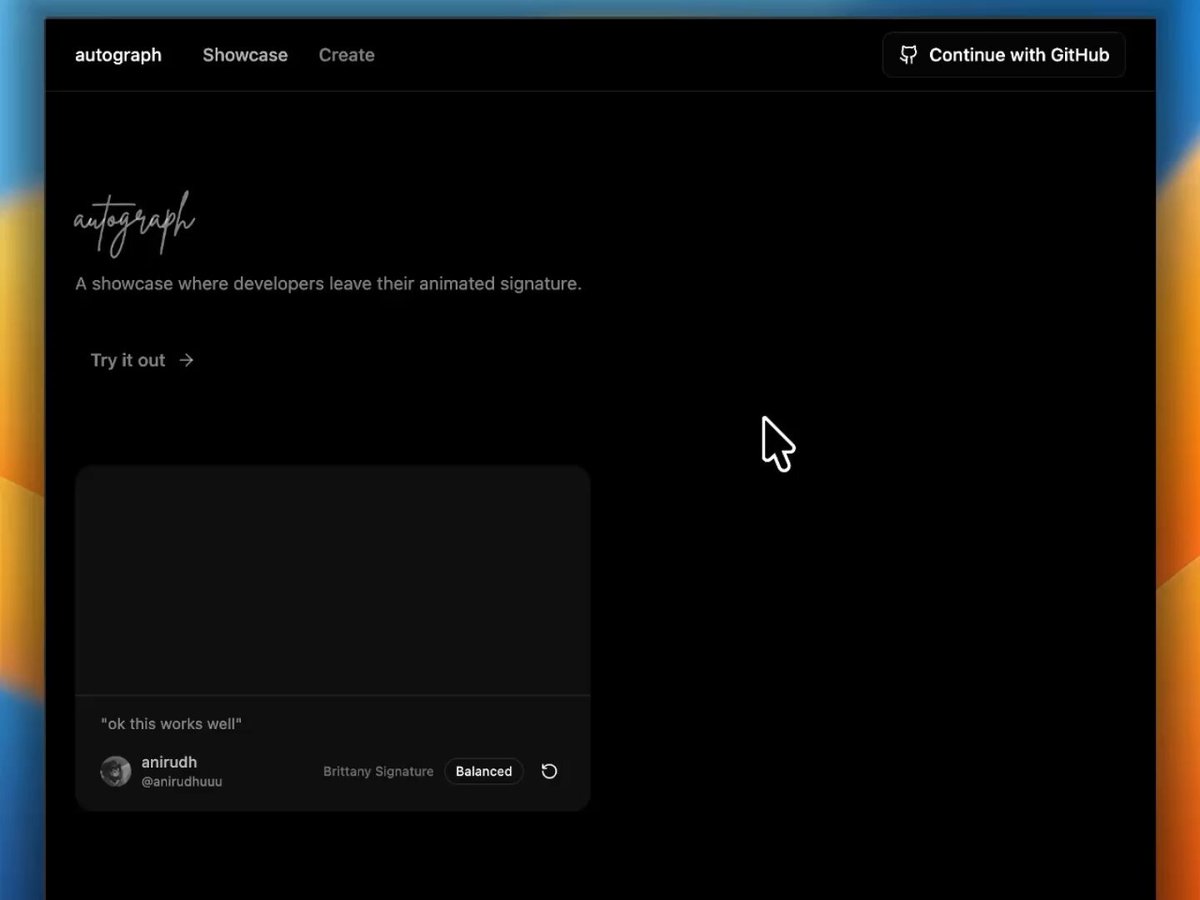Click the GitHub icon in sign-in button
This screenshot has height=900, width=1200.
pyautogui.click(x=908, y=55)
